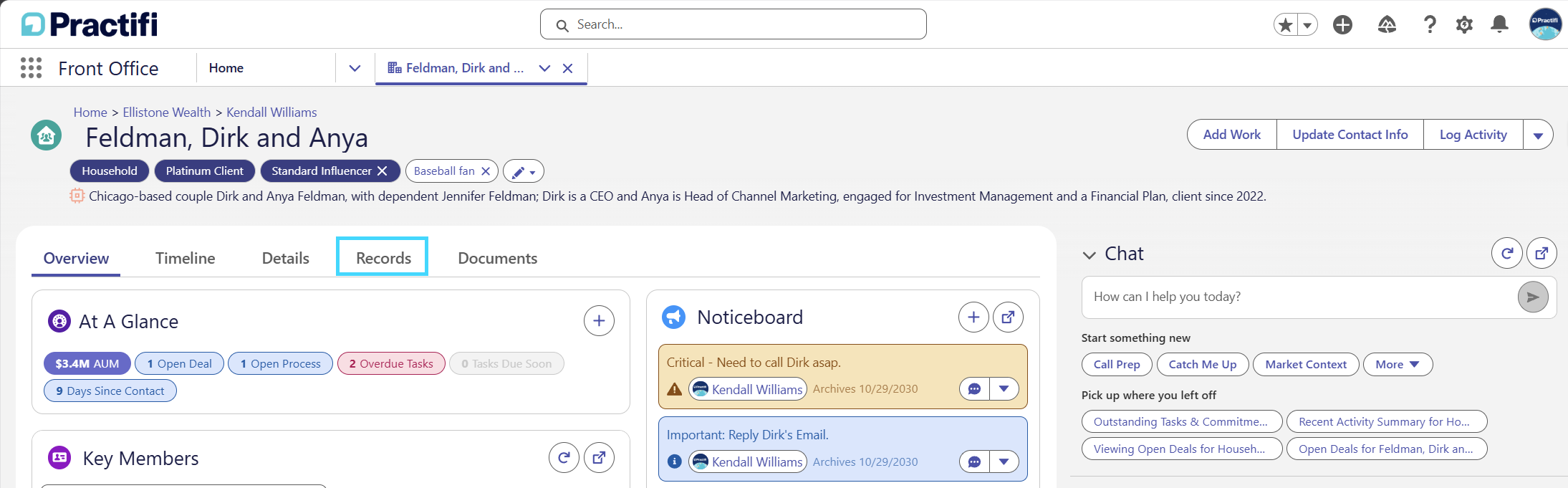Open the Trailhead guidance icon
The width and height of the screenshot is (1568, 488).
[1387, 25]
